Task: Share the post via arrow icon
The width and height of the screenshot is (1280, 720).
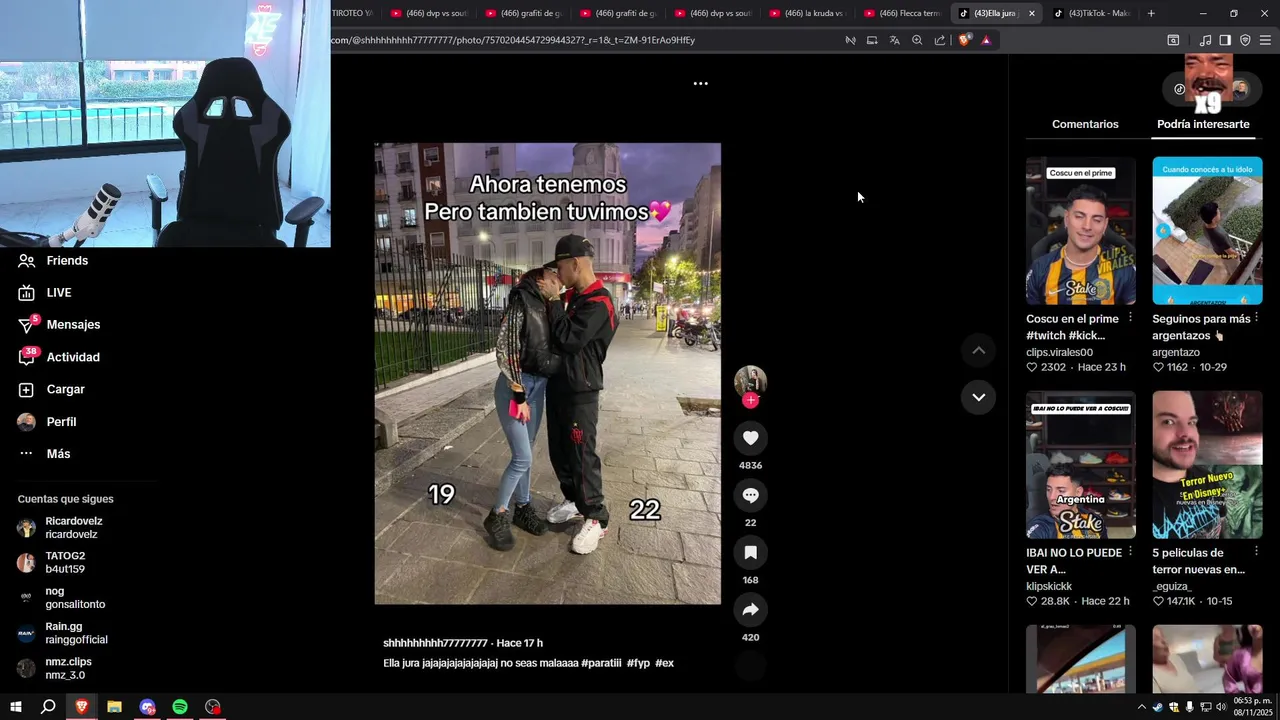Action: (750, 609)
